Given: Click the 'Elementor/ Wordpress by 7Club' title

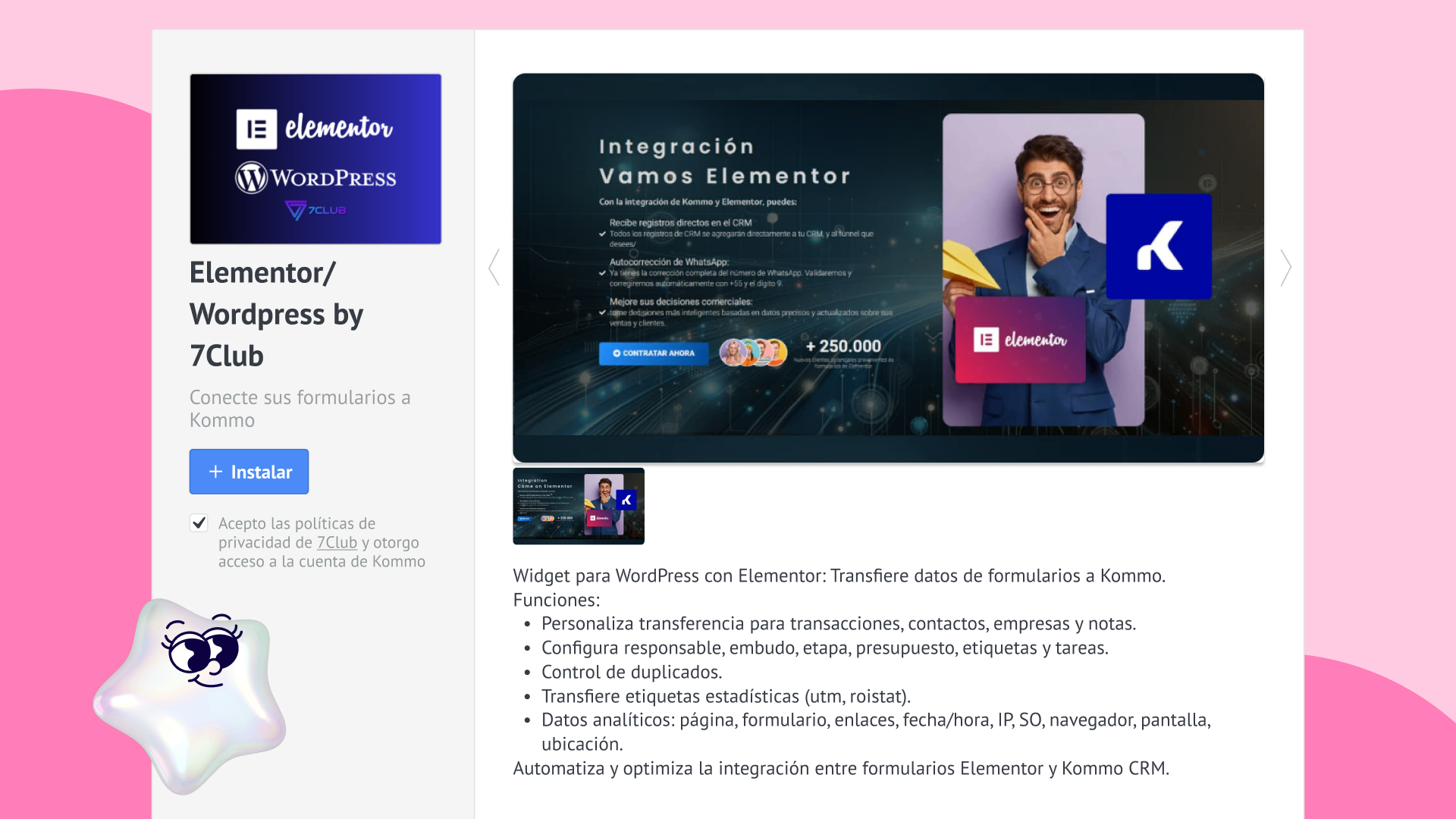Looking at the screenshot, I should [276, 314].
